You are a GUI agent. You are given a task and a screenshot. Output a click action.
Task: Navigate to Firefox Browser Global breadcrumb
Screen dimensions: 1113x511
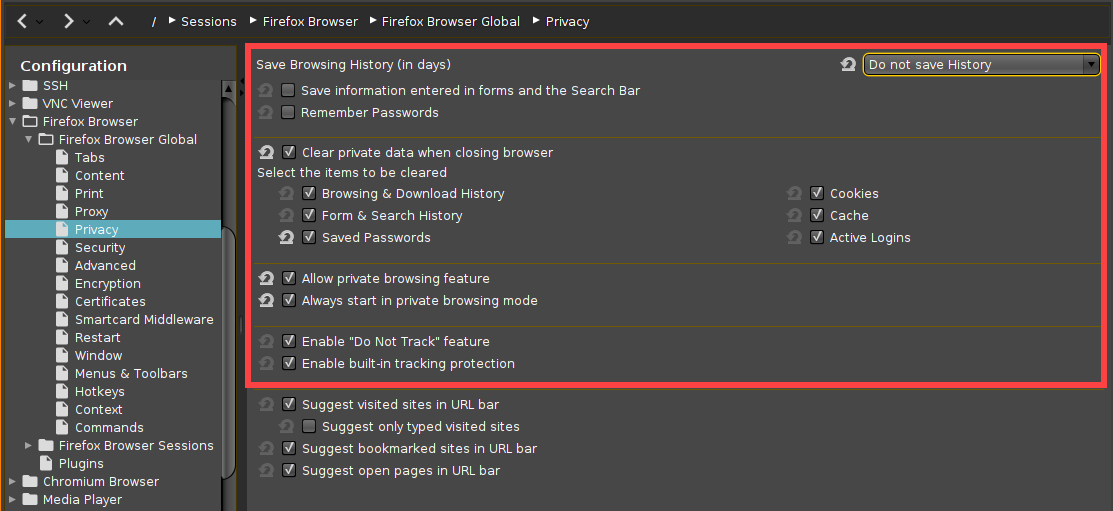450,21
